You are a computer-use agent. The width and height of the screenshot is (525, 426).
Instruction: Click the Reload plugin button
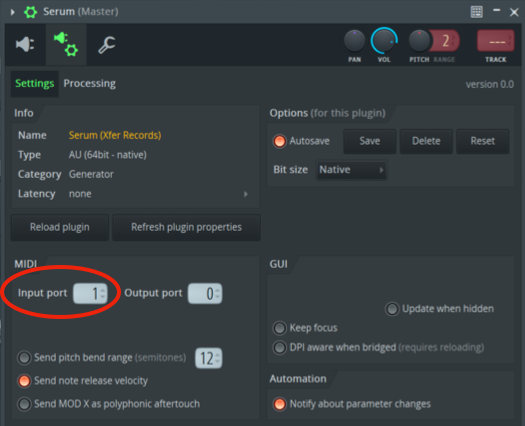60,227
